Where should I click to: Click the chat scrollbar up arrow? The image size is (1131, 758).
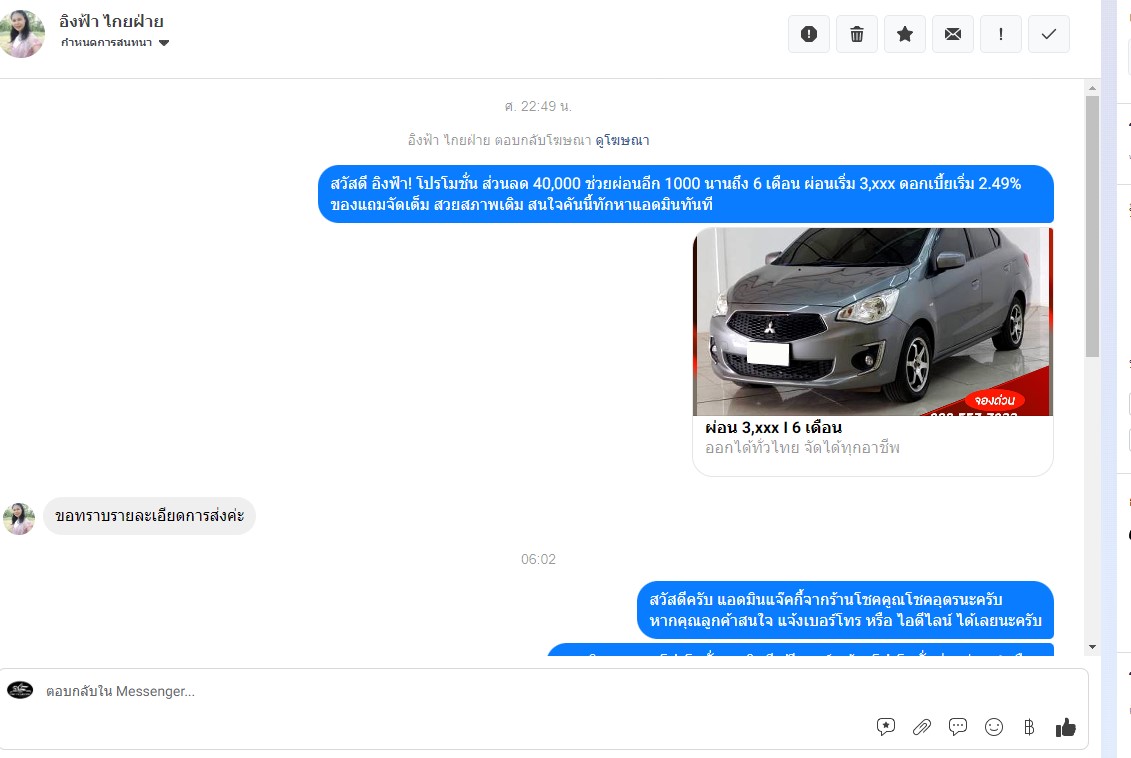tap(1092, 88)
